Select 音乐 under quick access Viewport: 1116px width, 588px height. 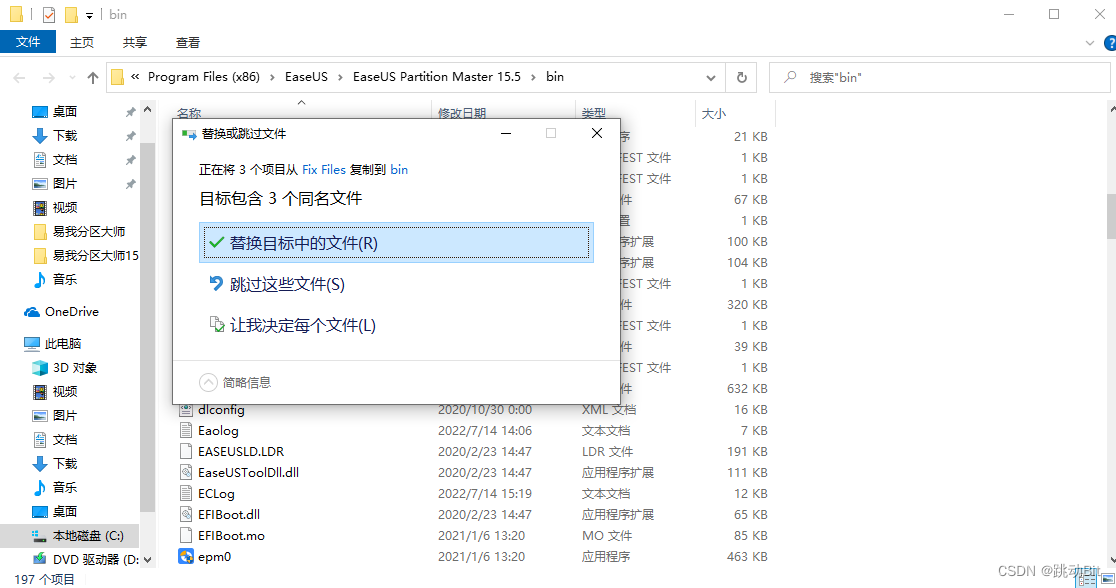[65, 280]
